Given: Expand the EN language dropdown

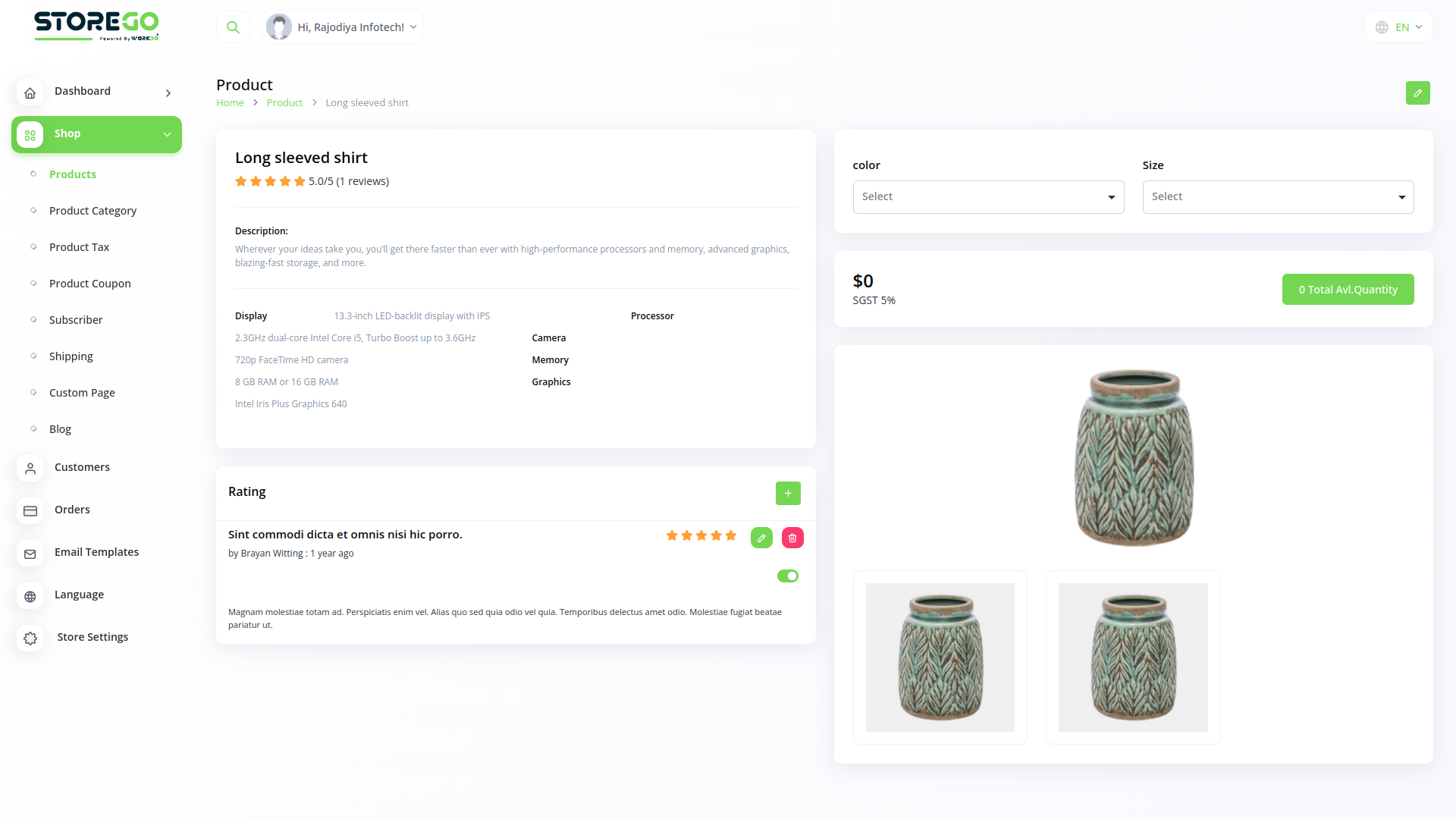Looking at the screenshot, I should [1399, 27].
